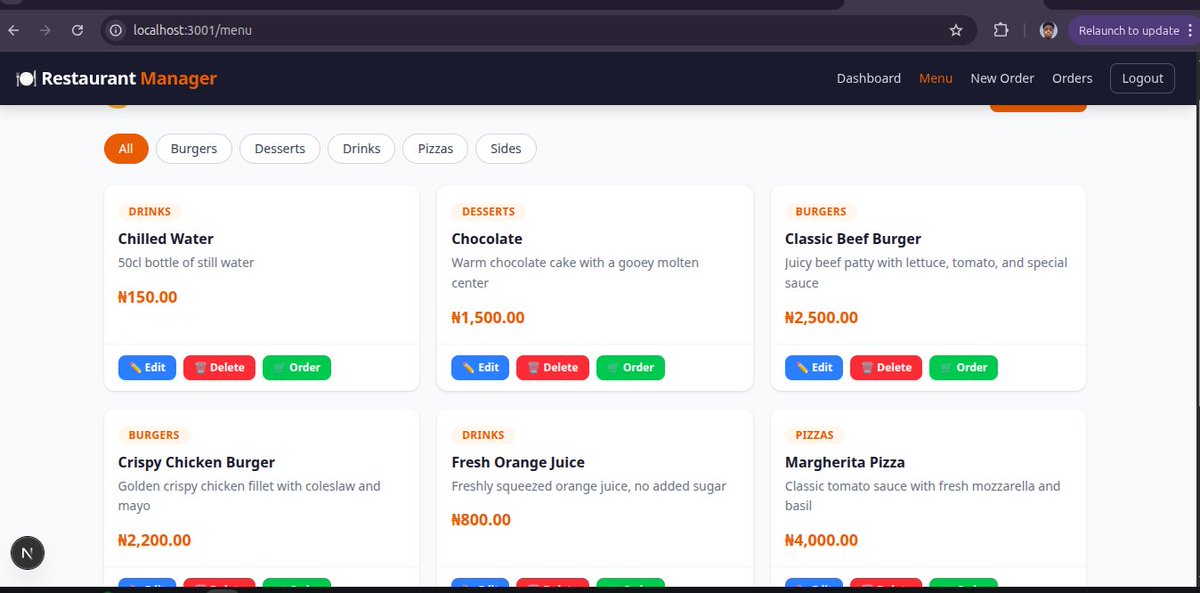Viewport: 1200px width, 593px height.
Task: Click the '50cl bottle of still water' description
Action: pyautogui.click(x=186, y=263)
